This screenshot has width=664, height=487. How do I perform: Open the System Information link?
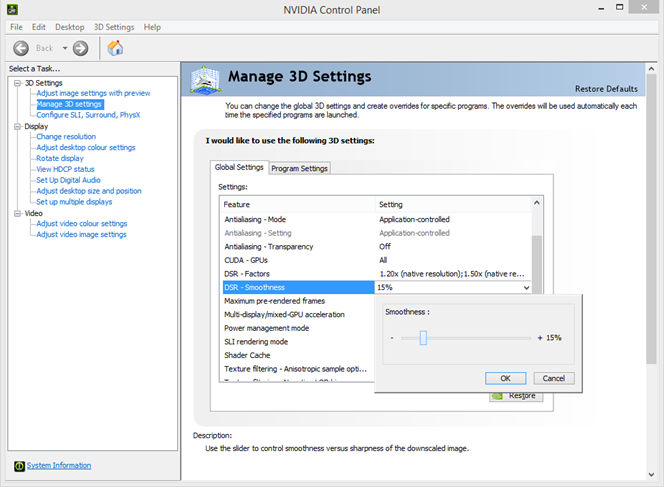[x=59, y=465]
